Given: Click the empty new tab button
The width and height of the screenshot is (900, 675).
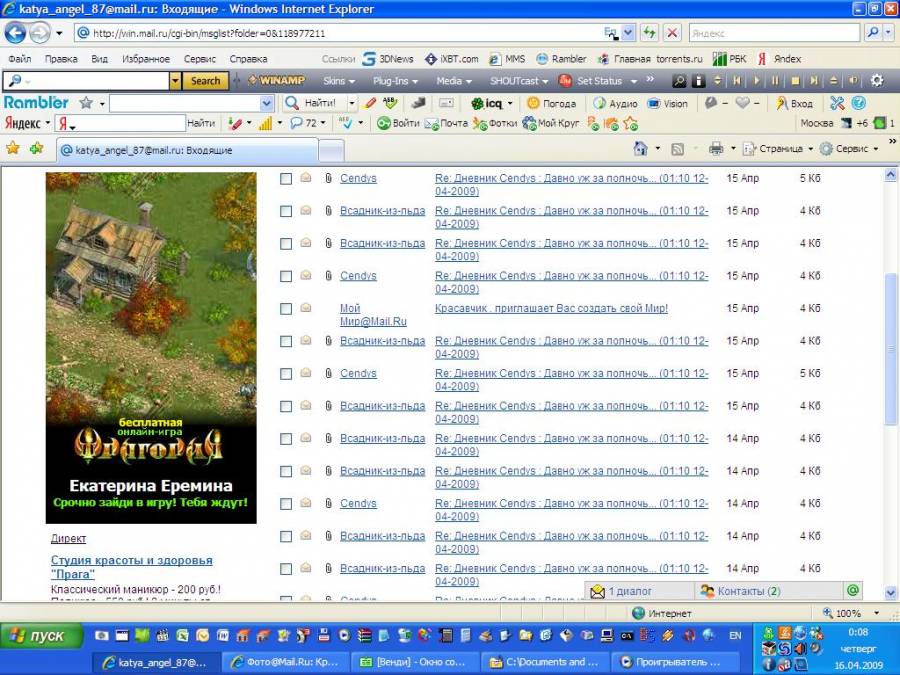Looking at the screenshot, I should 331,150.
